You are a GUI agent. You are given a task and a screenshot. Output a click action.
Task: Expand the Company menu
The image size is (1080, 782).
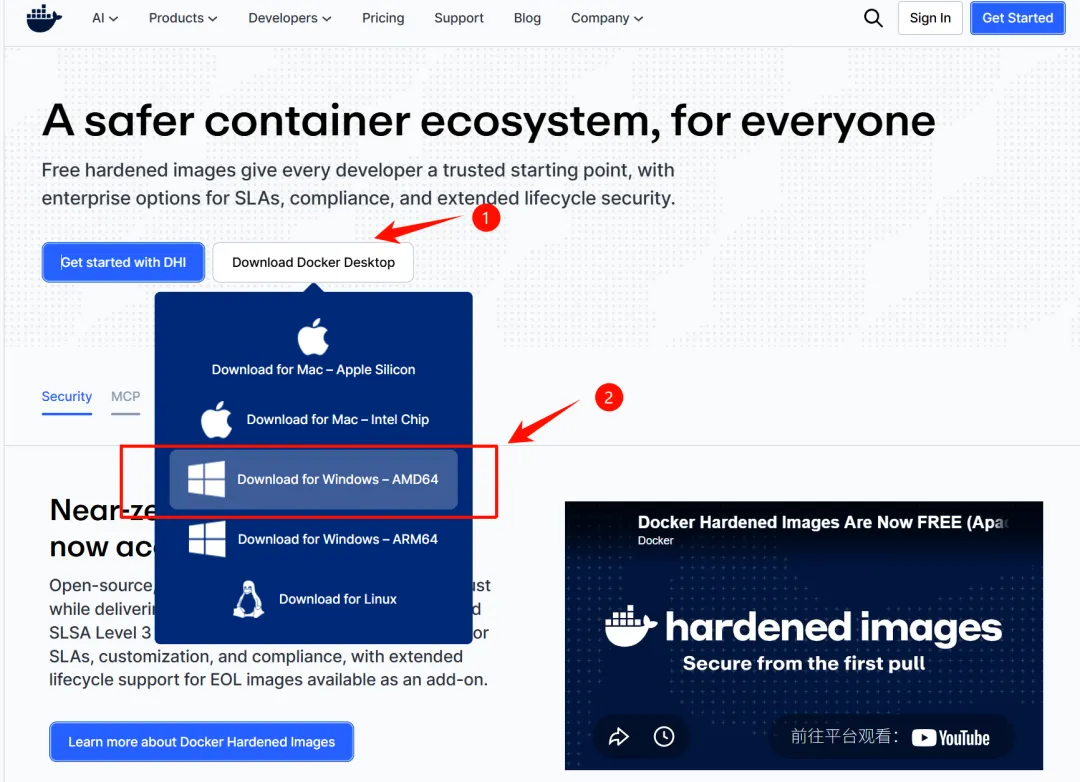pyautogui.click(x=607, y=18)
